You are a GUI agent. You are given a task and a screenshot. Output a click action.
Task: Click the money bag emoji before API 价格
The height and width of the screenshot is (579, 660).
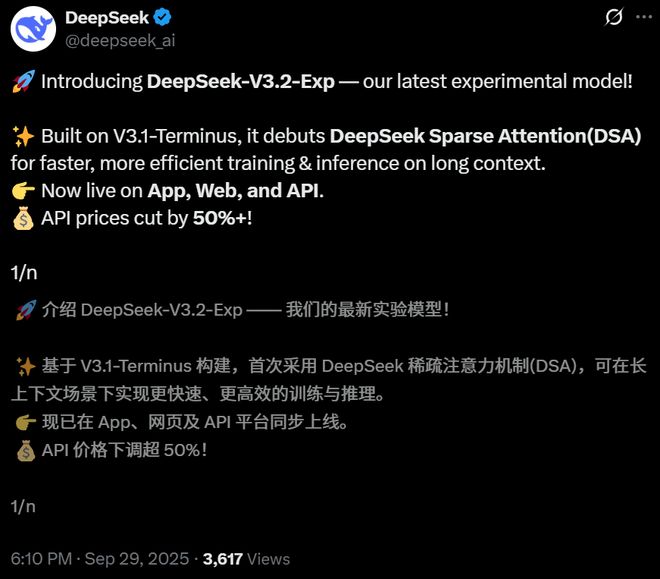pyautogui.click(x=26, y=450)
